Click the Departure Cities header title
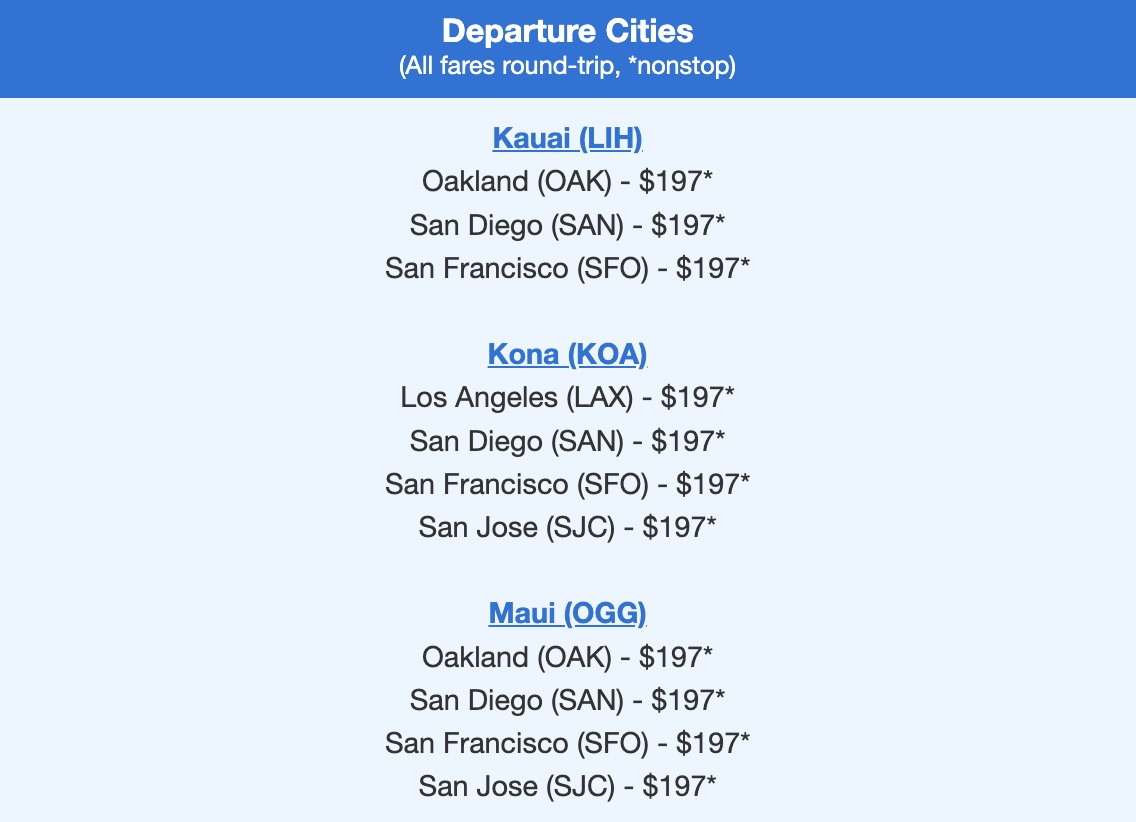1136x822 pixels. point(567,31)
